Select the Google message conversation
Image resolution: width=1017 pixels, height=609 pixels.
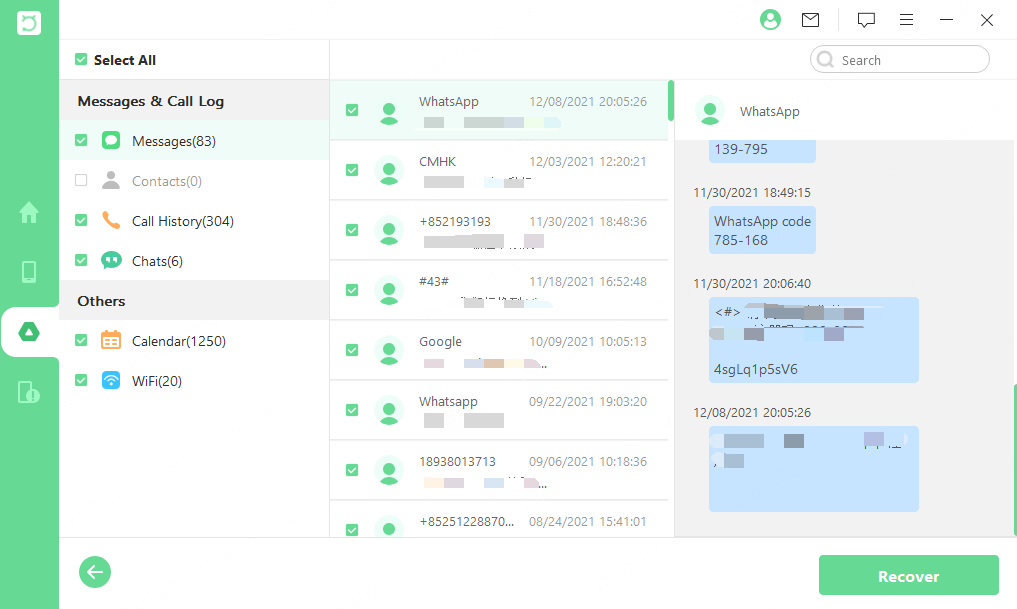500,350
